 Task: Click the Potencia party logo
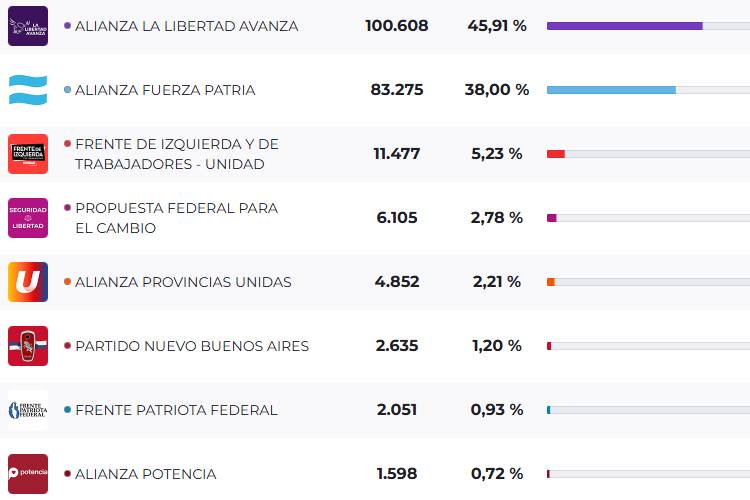[27, 474]
